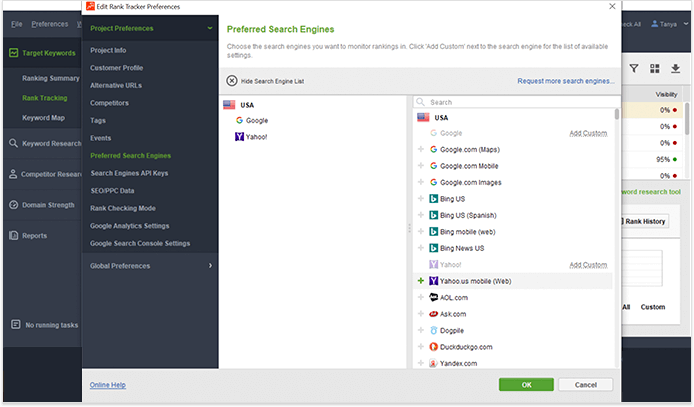The width and height of the screenshot is (694, 407).
Task: Click the X icon to hide search engine list
Action: click(232, 81)
